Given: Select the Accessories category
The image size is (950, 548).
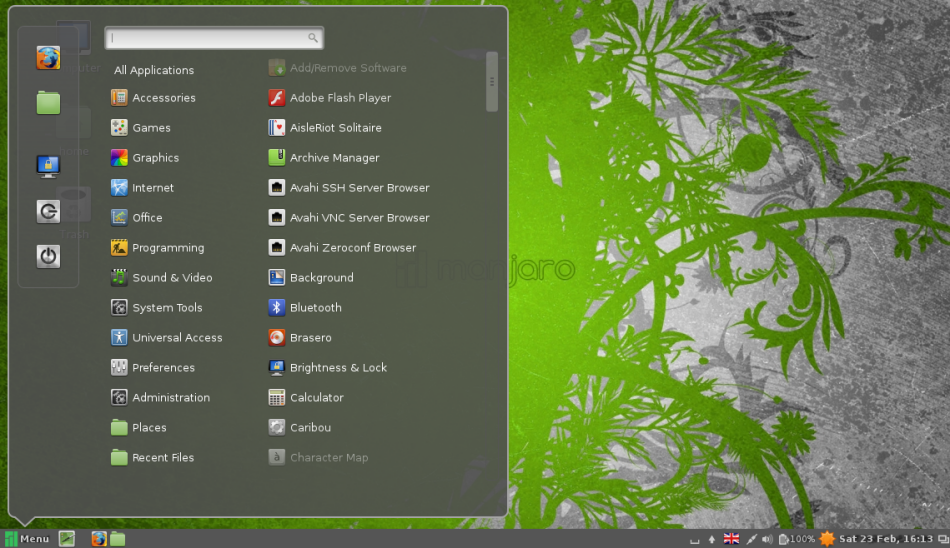Looking at the screenshot, I should click(153, 98).
